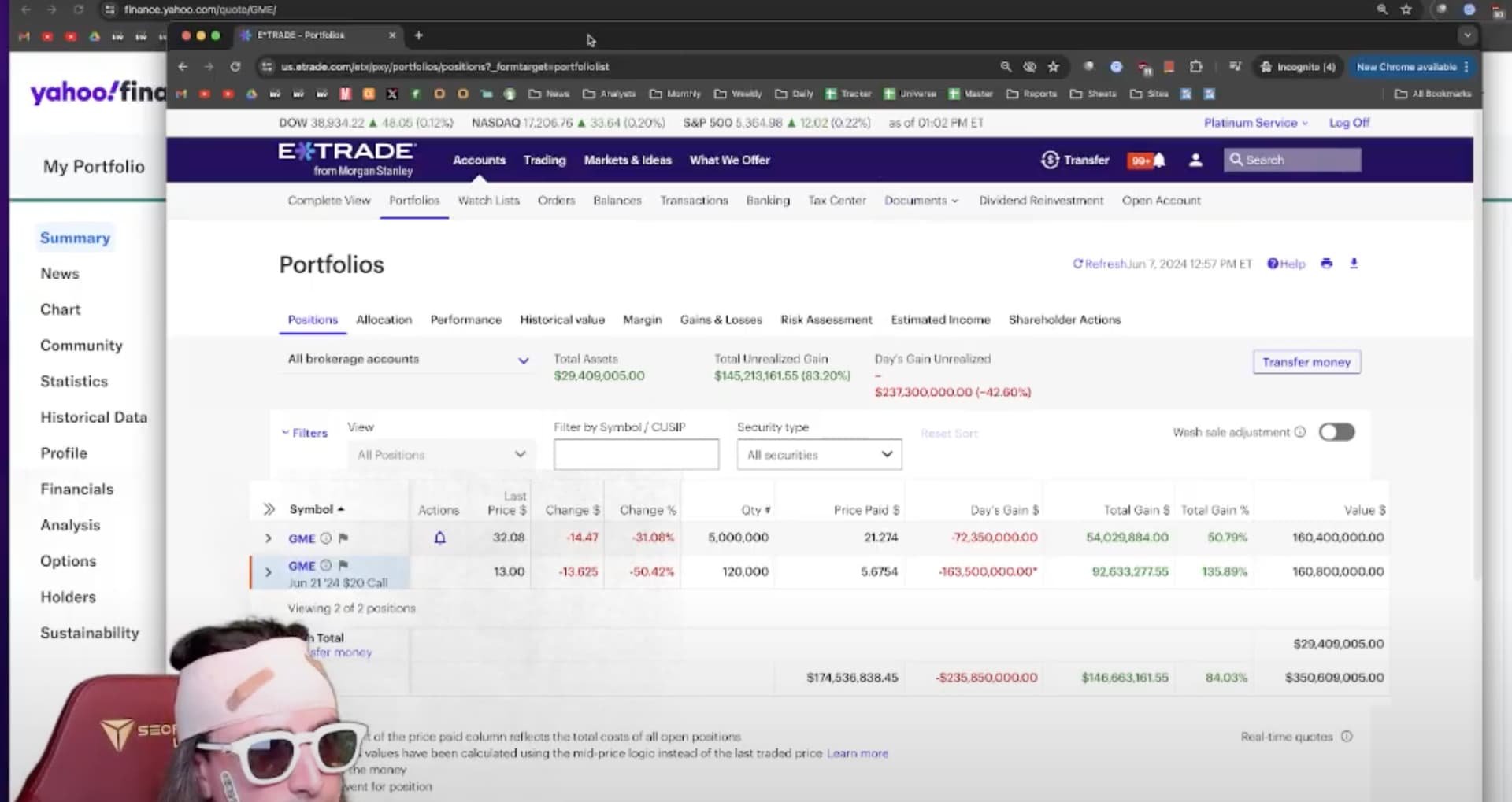The width and height of the screenshot is (1512, 802).
Task: Click the E*TRADE address bar URL
Action: click(445, 67)
